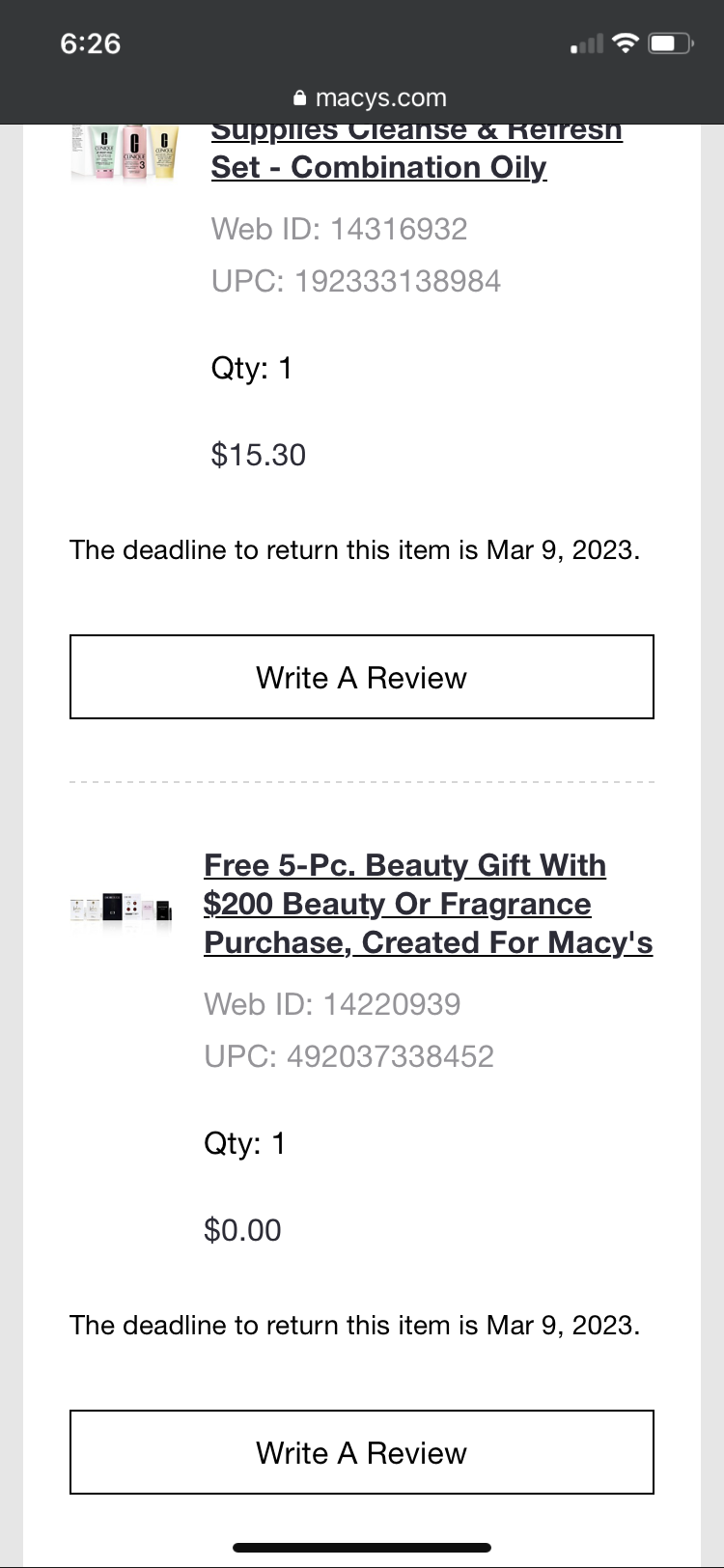Tap the Web ID 14220939 text
The width and height of the screenshot is (724, 1568).
click(332, 1004)
